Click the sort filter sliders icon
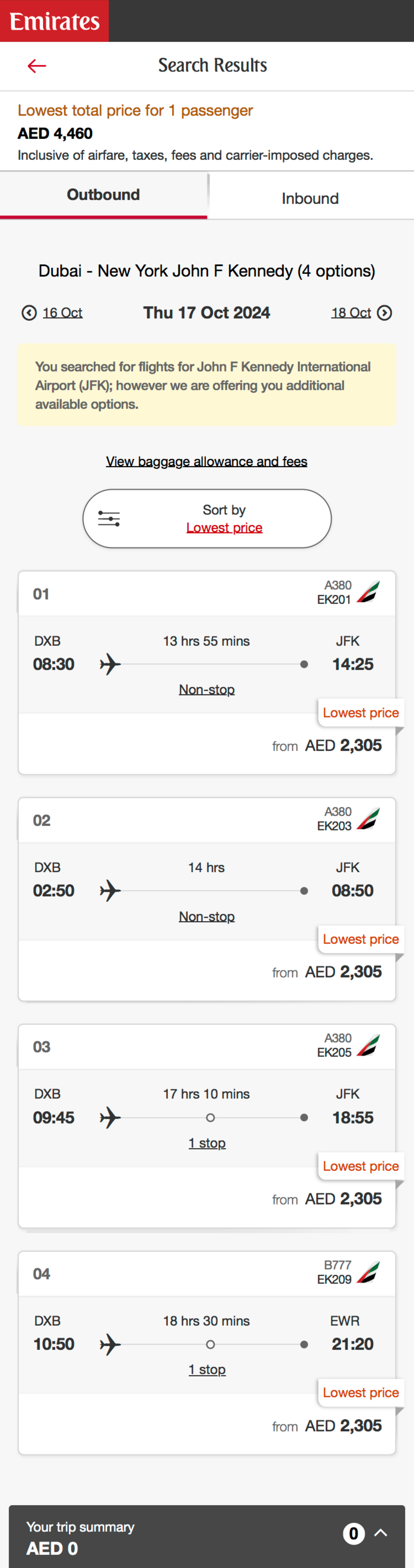The width and height of the screenshot is (414, 1568). click(109, 518)
